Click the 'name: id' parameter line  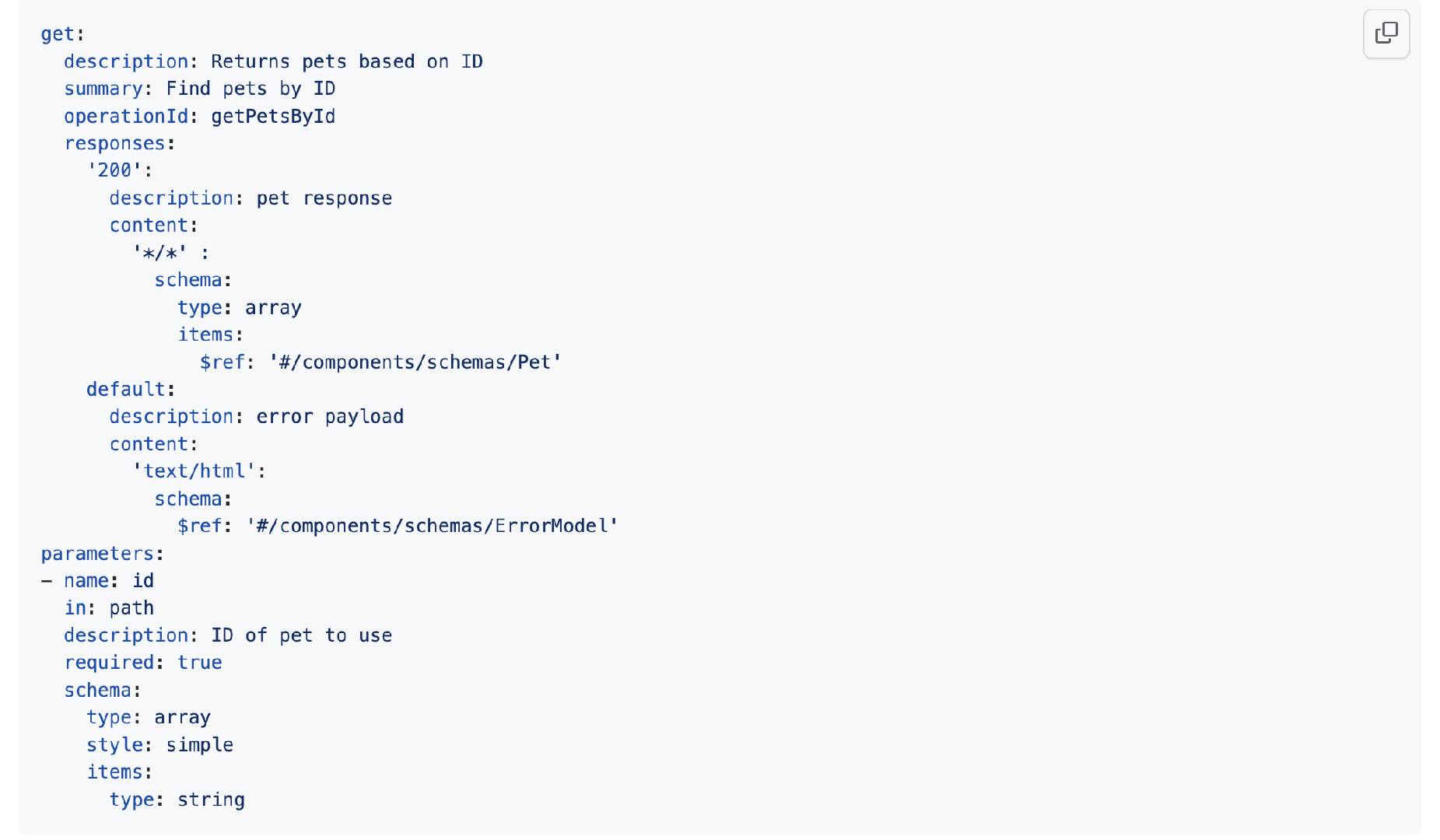click(x=98, y=581)
